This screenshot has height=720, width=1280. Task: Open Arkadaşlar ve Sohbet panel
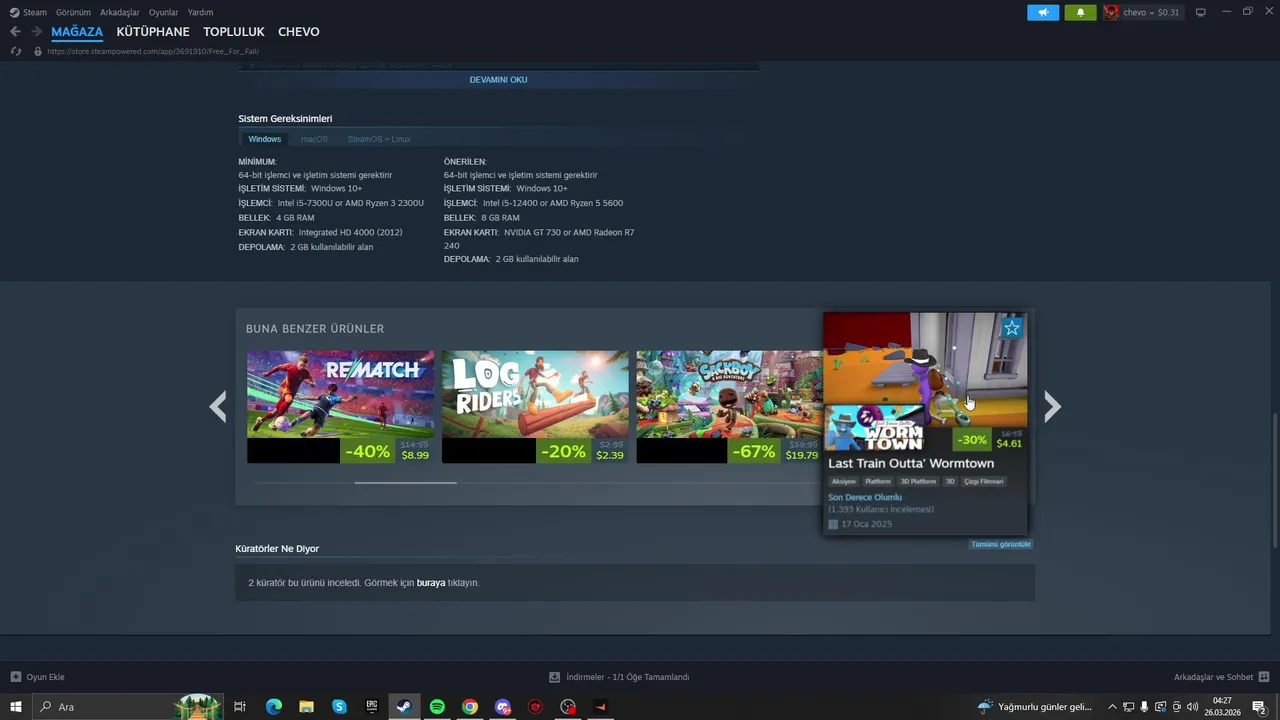1213,677
